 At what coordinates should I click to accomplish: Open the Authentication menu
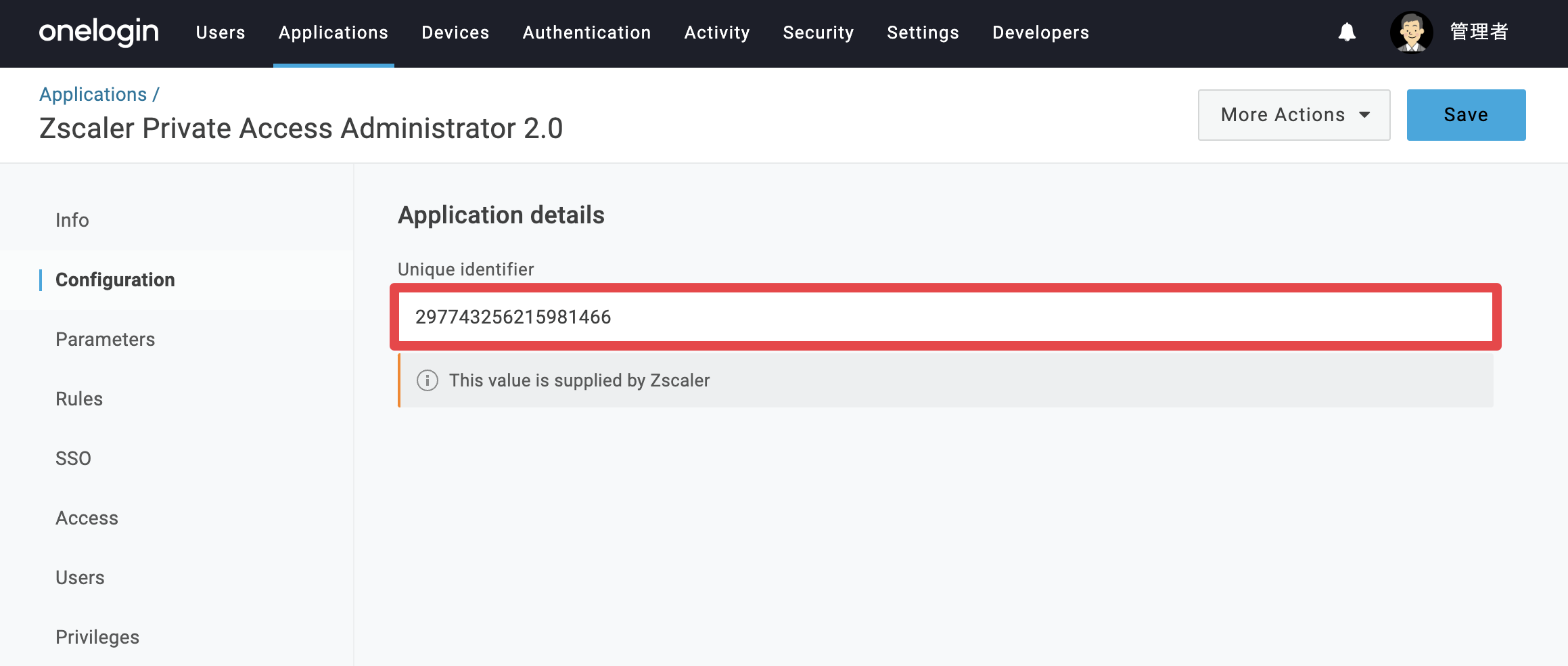[x=586, y=32]
